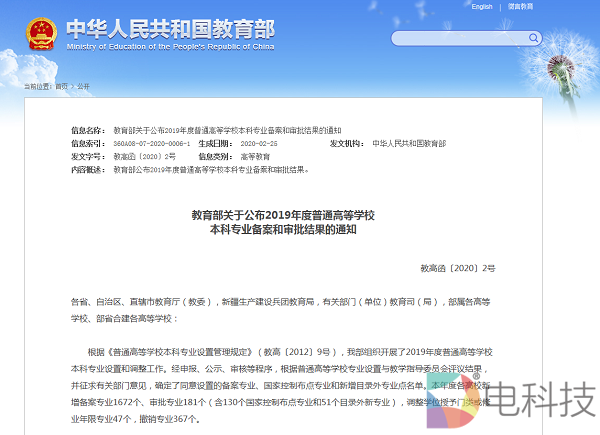
Task: Switch to the English version link
Action: tap(482, 7)
